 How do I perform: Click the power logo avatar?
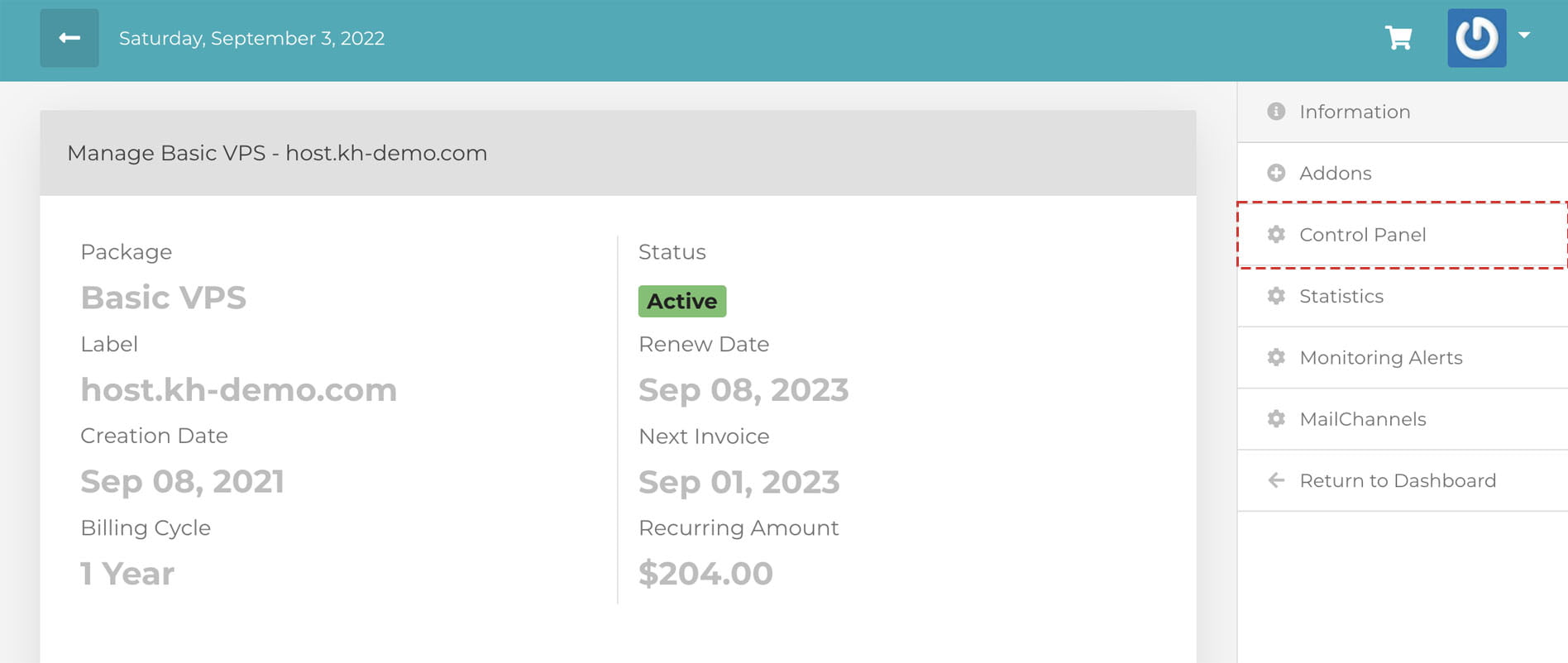[1476, 38]
